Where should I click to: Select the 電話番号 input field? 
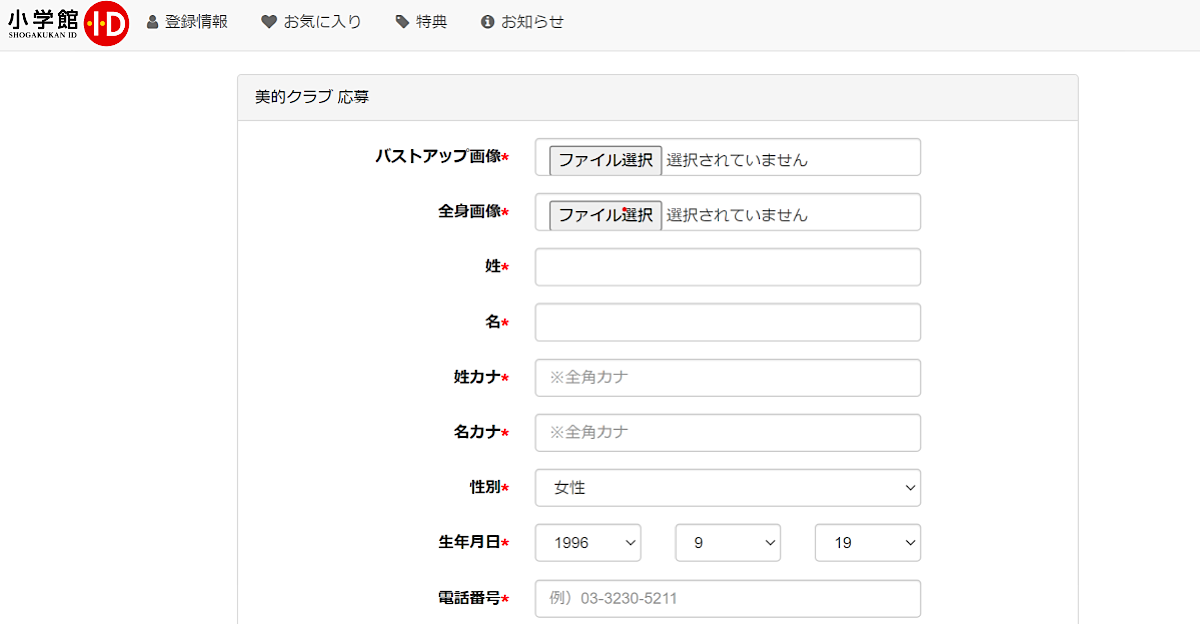[x=728, y=599]
